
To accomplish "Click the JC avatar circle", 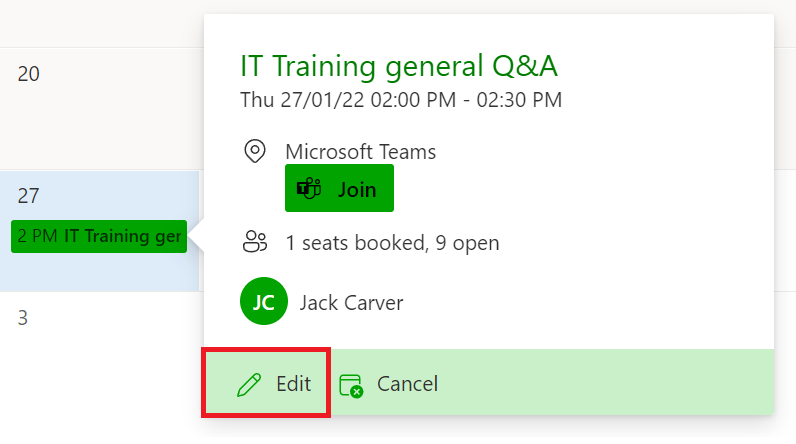I will coord(264,301).
